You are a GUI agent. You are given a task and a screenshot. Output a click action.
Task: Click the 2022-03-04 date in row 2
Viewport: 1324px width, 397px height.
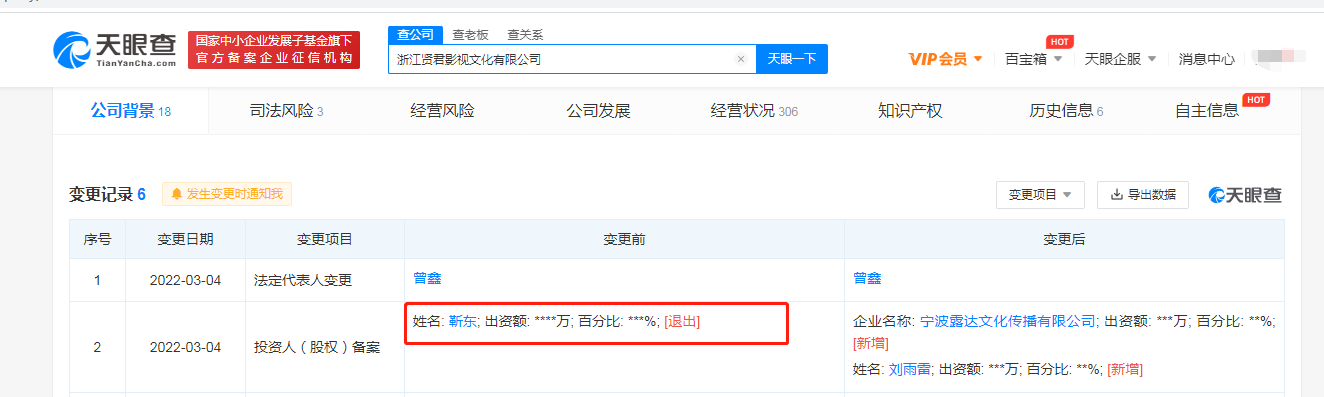pyautogui.click(x=185, y=347)
